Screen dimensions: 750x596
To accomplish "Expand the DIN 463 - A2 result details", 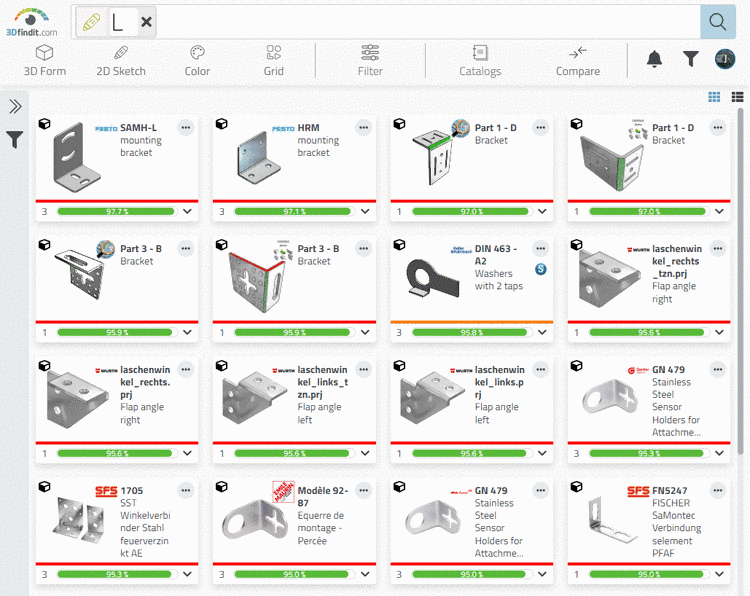I will click(x=542, y=332).
